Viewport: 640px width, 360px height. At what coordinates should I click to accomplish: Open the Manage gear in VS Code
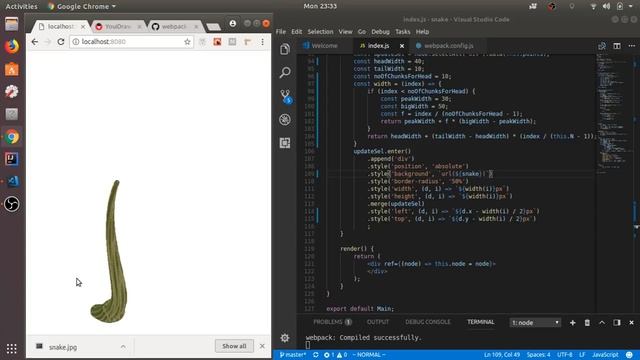click(x=285, y=338)
